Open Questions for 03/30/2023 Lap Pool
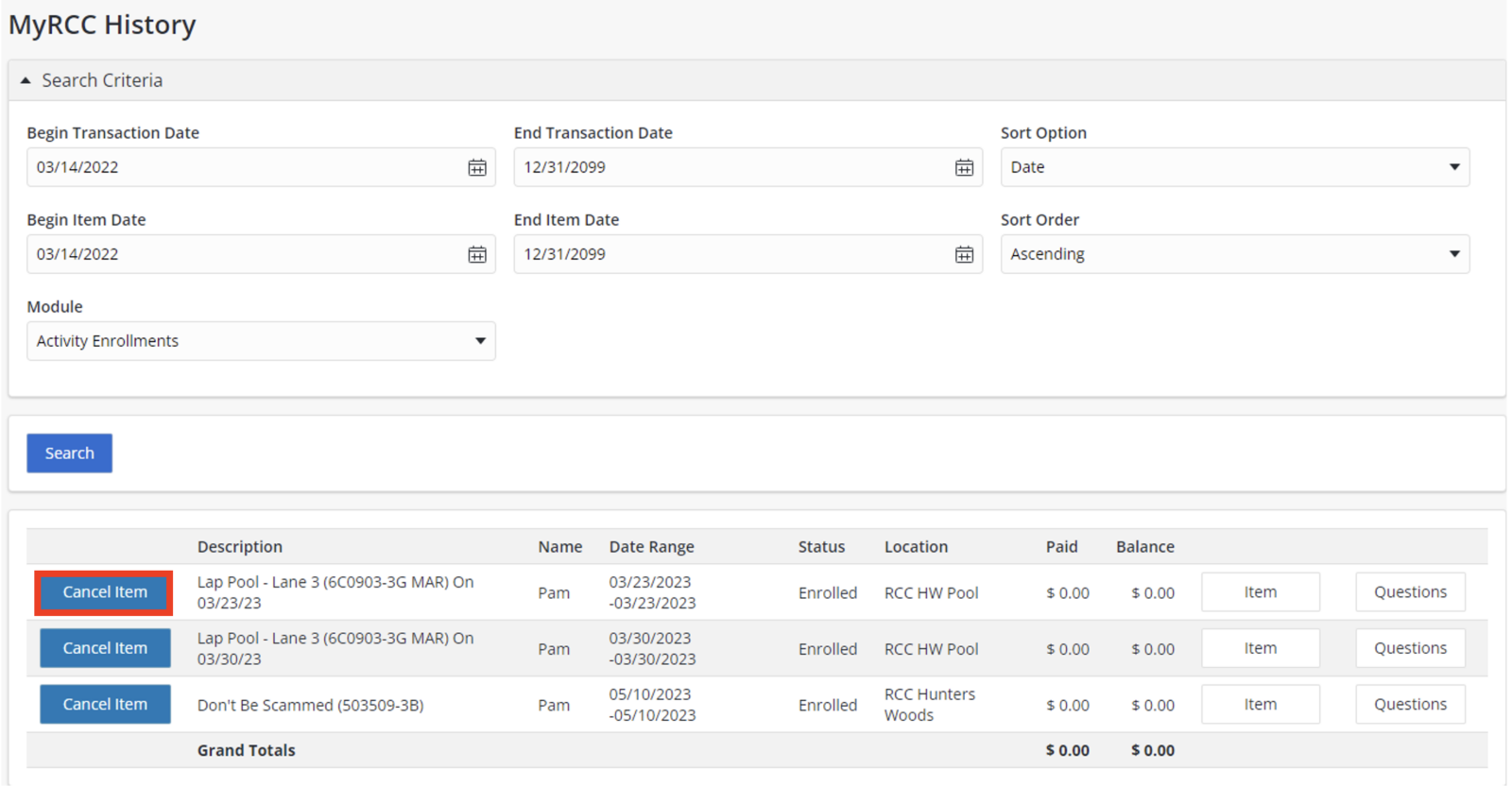Image resolution: width=1512 pixels, height=787 pixels. (x=1410, y=648)
